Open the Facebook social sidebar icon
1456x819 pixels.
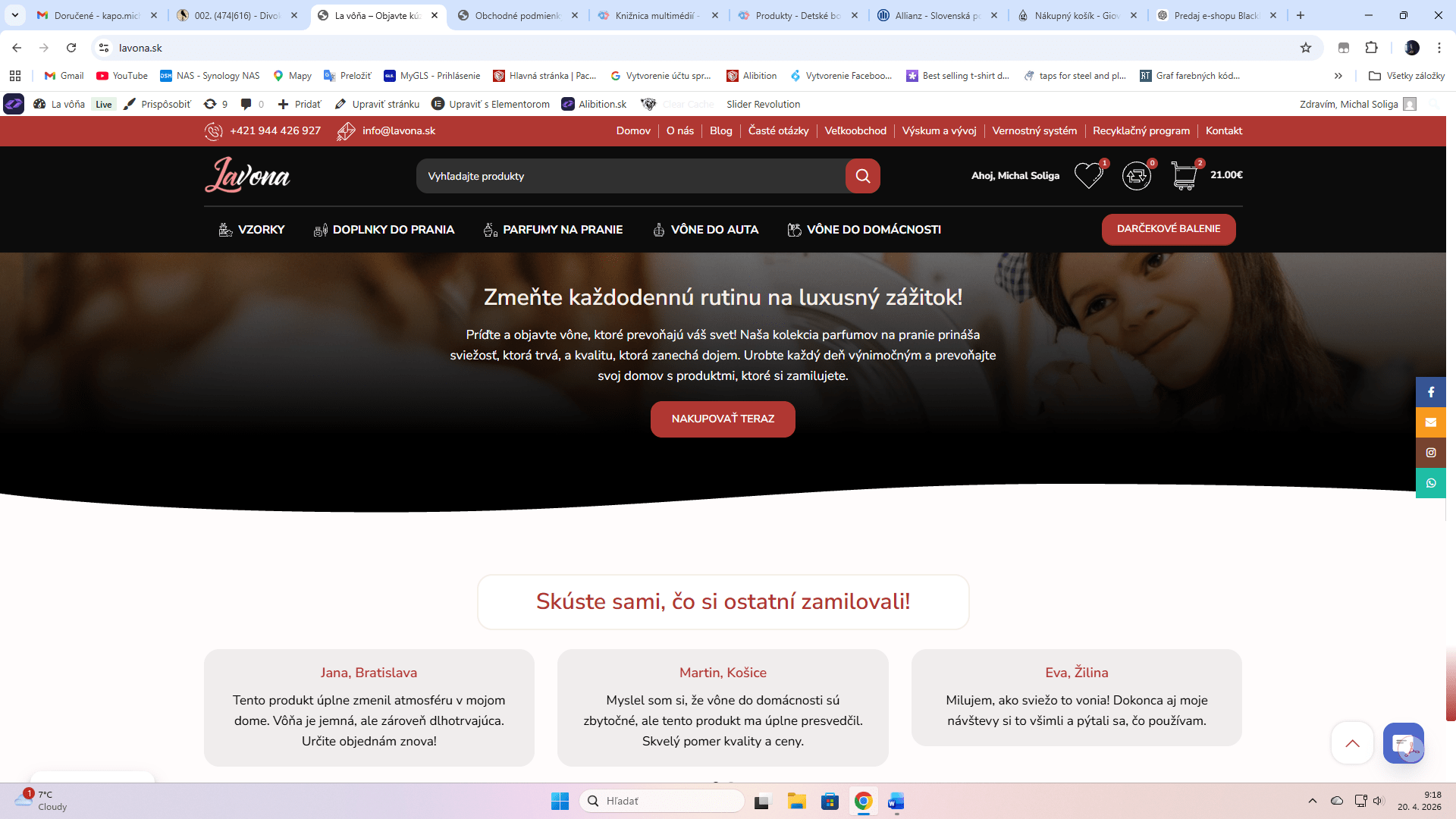pos(1430,392)
